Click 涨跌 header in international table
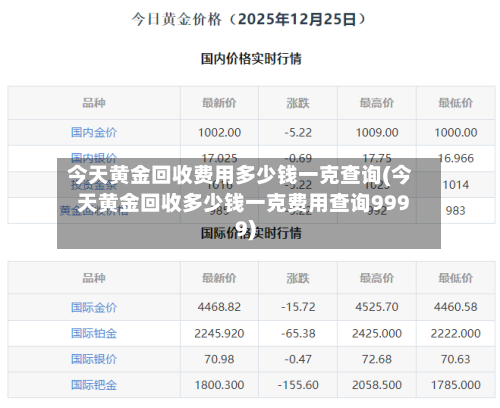 point(298,278)
